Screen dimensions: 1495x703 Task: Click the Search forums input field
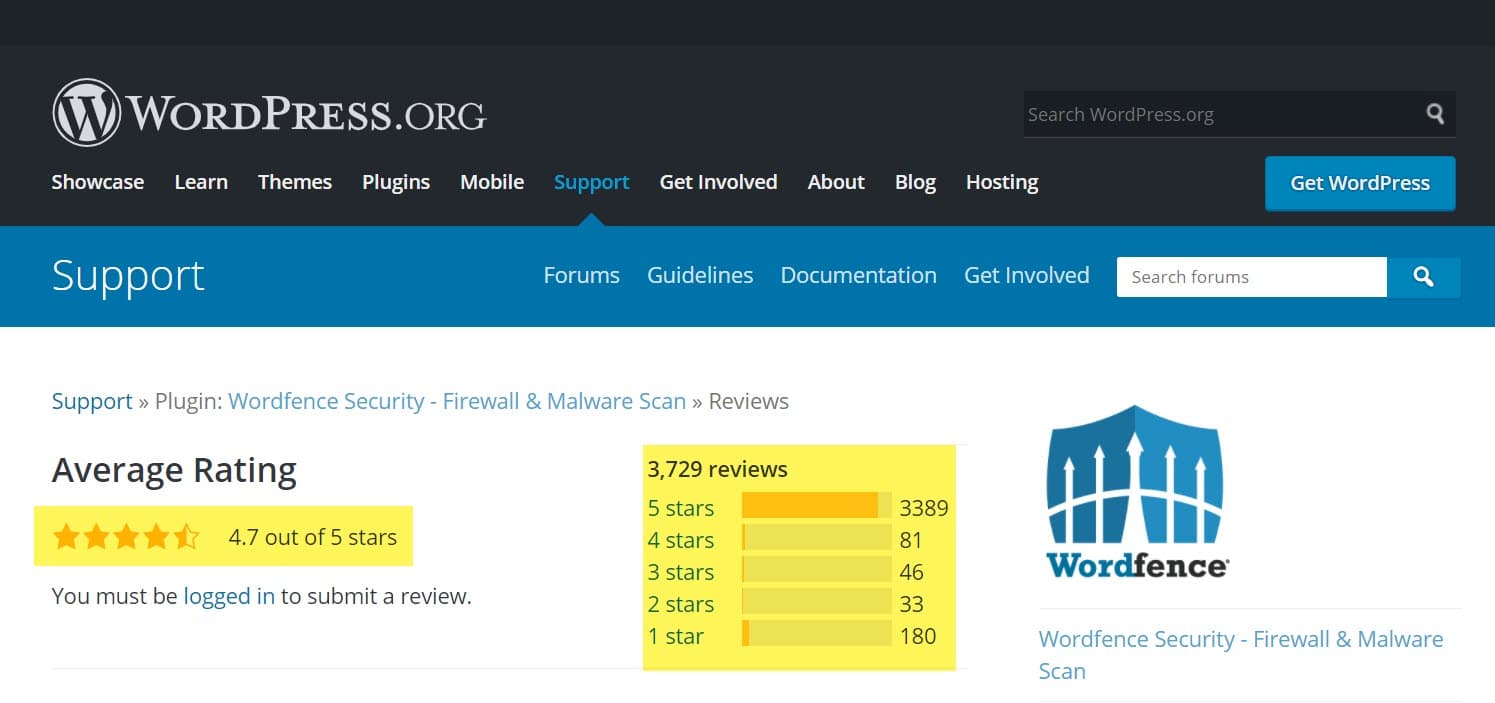tap(1250, 277)
